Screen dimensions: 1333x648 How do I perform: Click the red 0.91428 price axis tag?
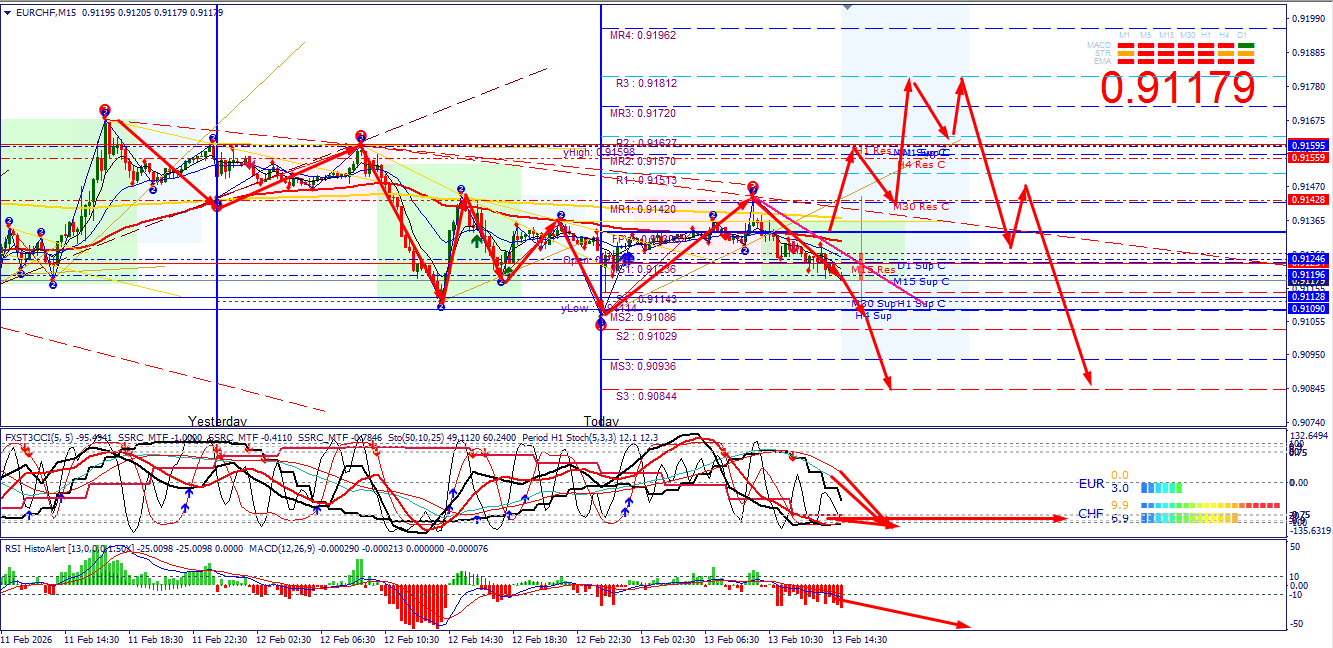coord(1308,200)
